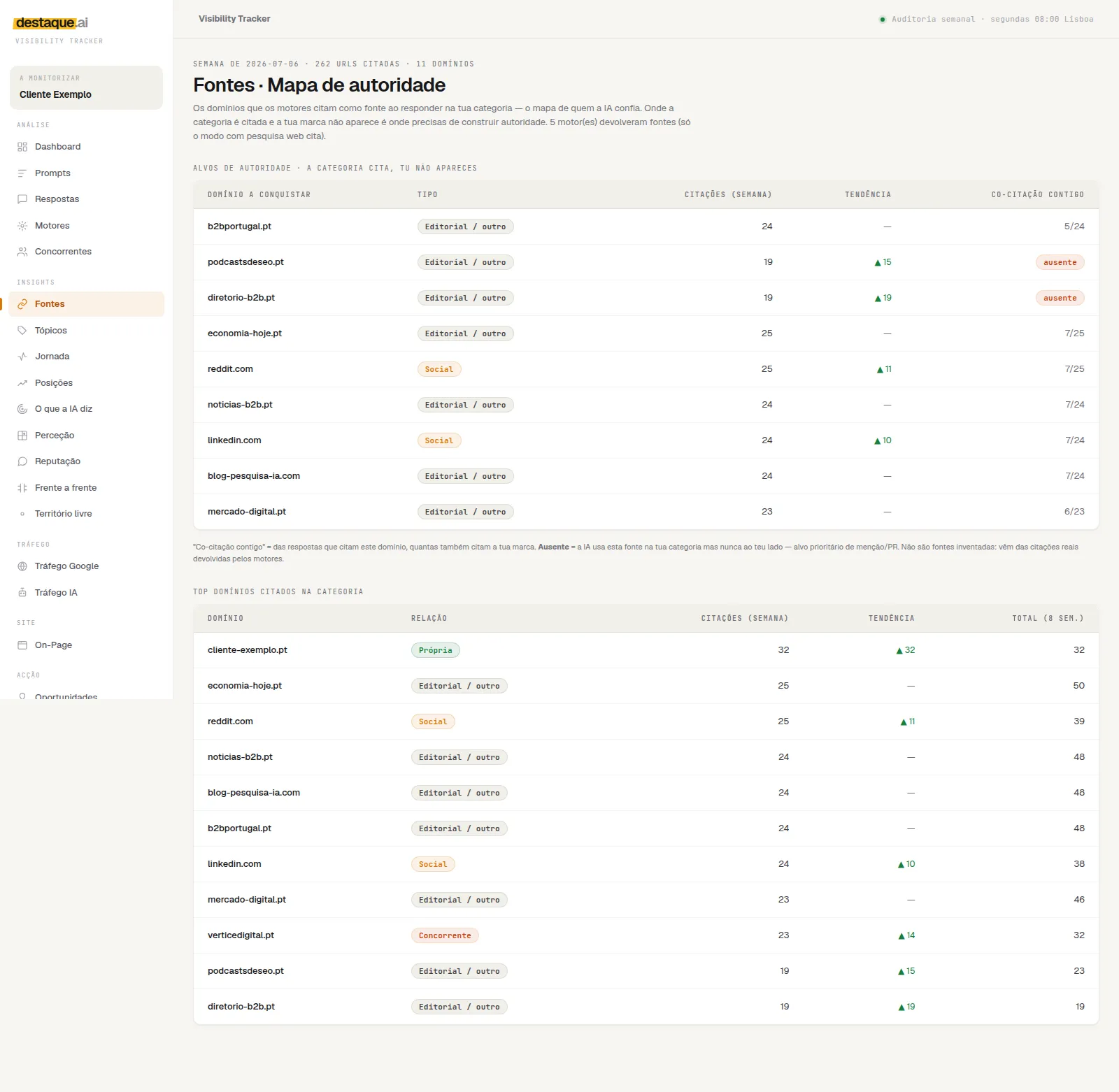
Task: Click the Própria tag for cliente-exemplo.pt
Action: (x=435, y=650)
